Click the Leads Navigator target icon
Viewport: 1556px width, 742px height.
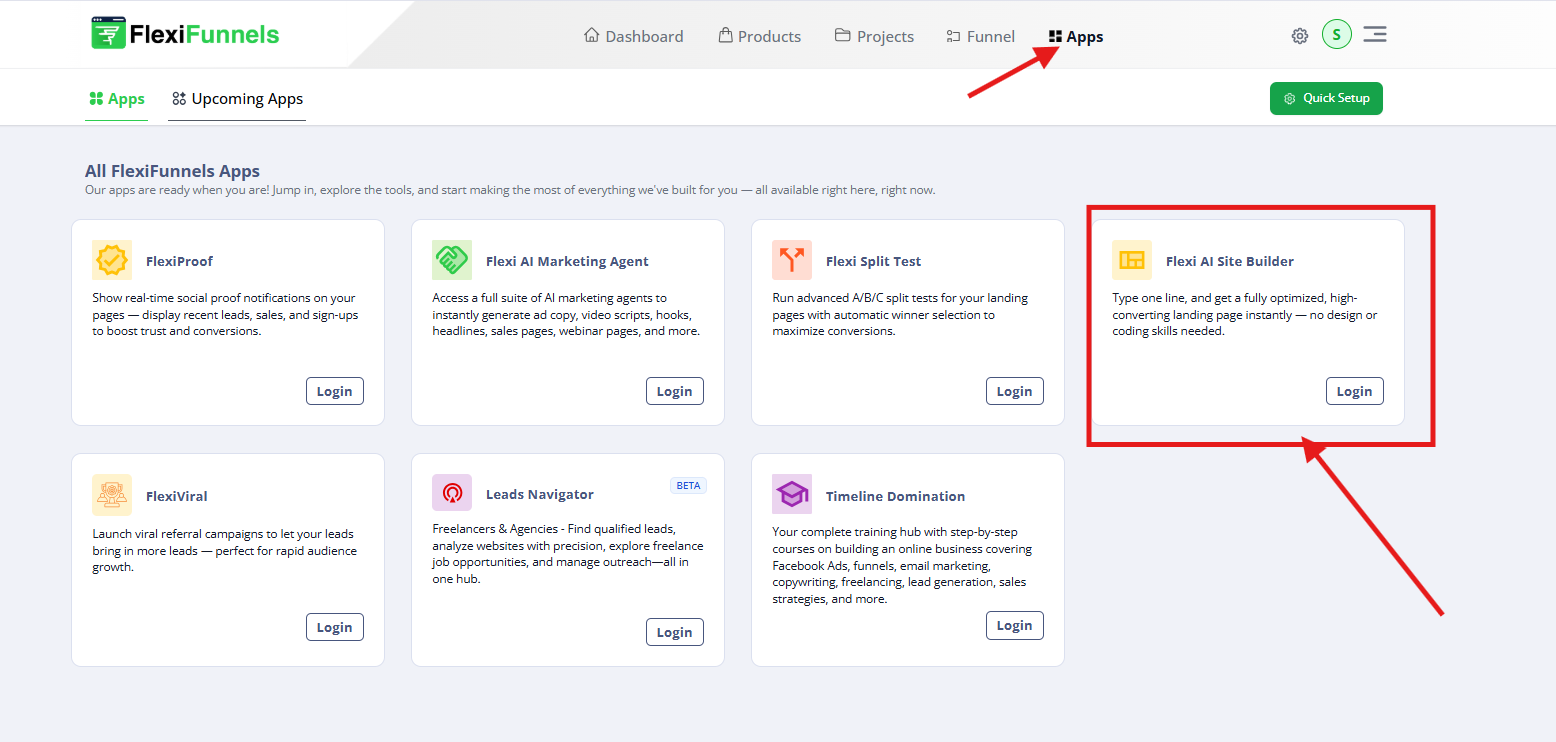(x=452, y=493)
